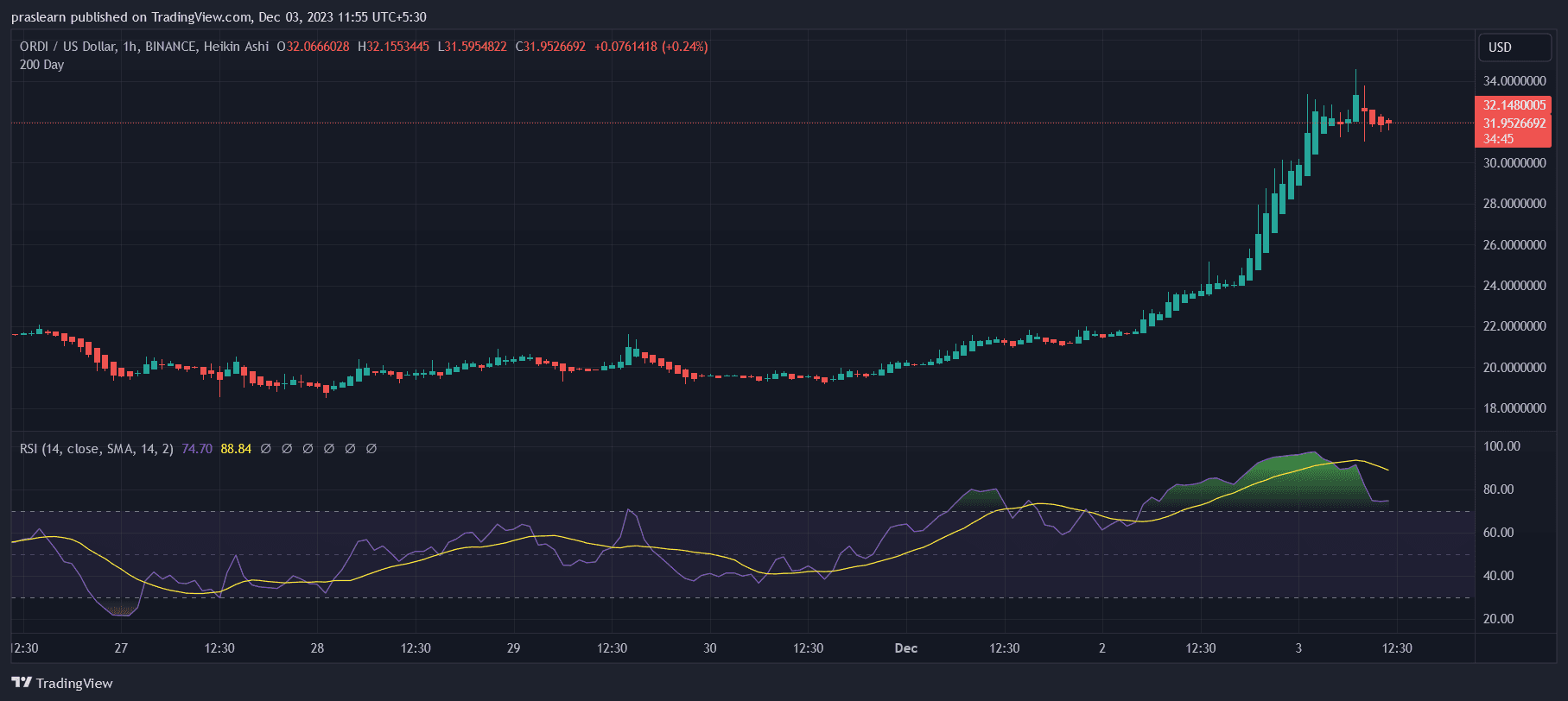Click the +0.24% change value in legend

tap(685, 47)
